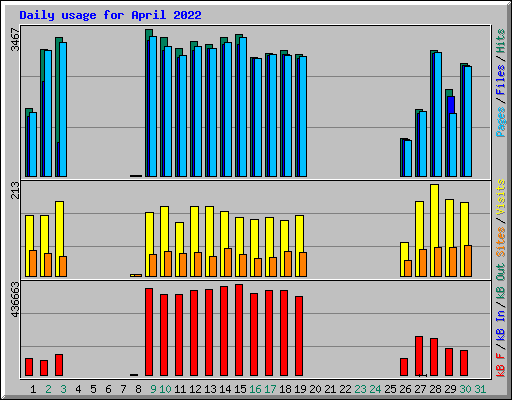Click day 9 on the x-axis
512x400 pixels.
pyautogui.click(x=153, y=389)
